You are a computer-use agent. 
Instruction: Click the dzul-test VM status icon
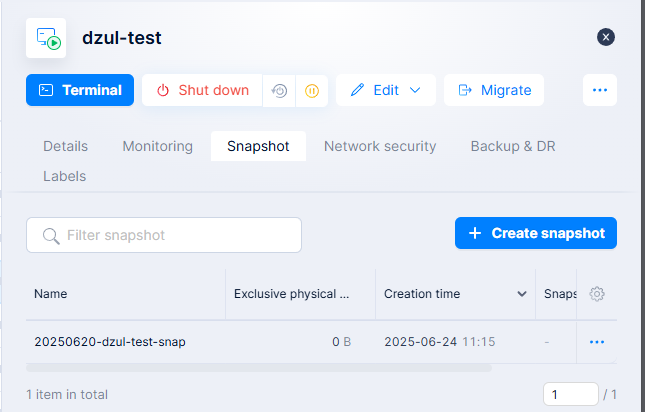pyautogui.click(x=46, y=38)
